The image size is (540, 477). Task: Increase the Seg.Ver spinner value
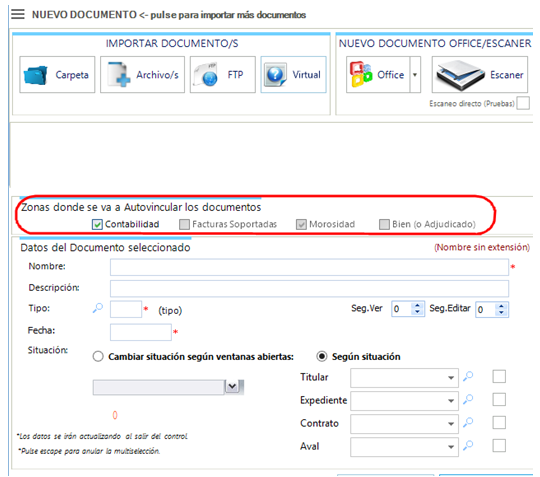(417, 305)
